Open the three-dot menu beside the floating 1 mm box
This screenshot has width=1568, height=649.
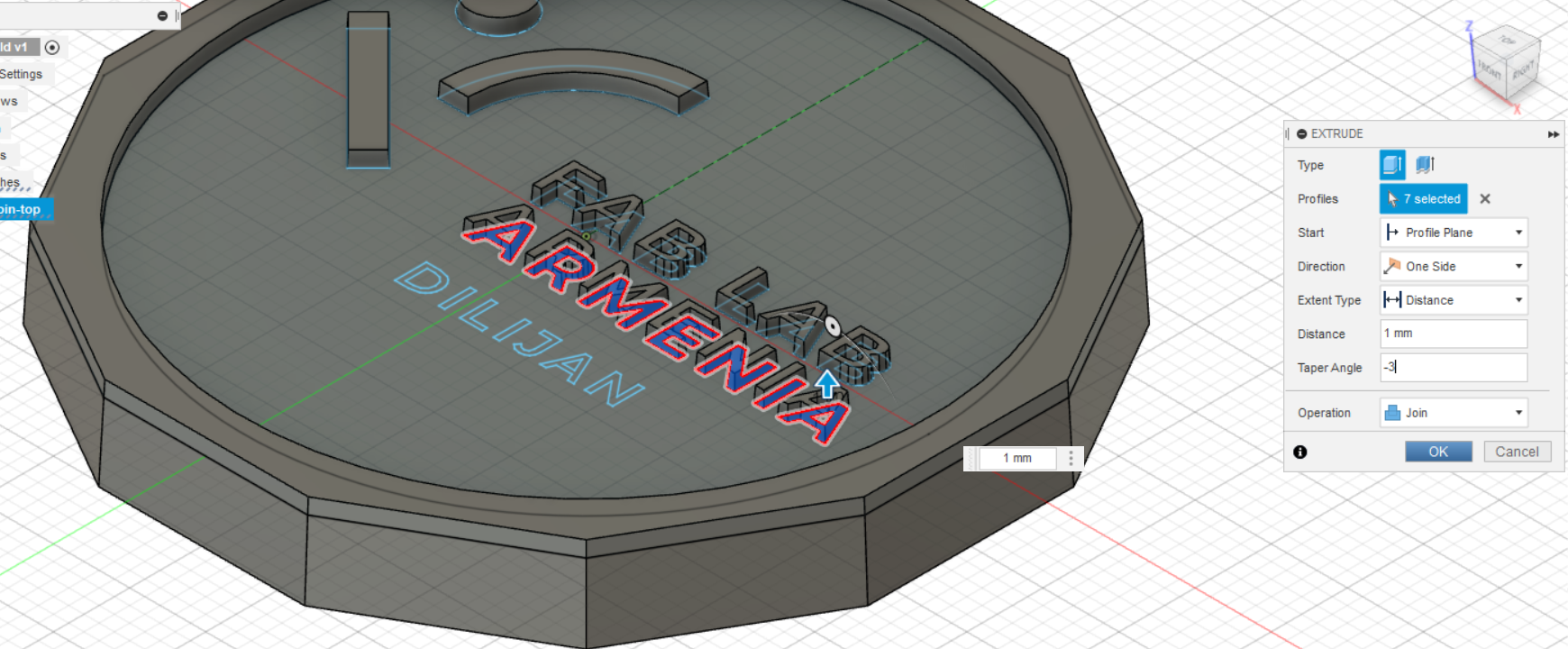[1071, 458]
